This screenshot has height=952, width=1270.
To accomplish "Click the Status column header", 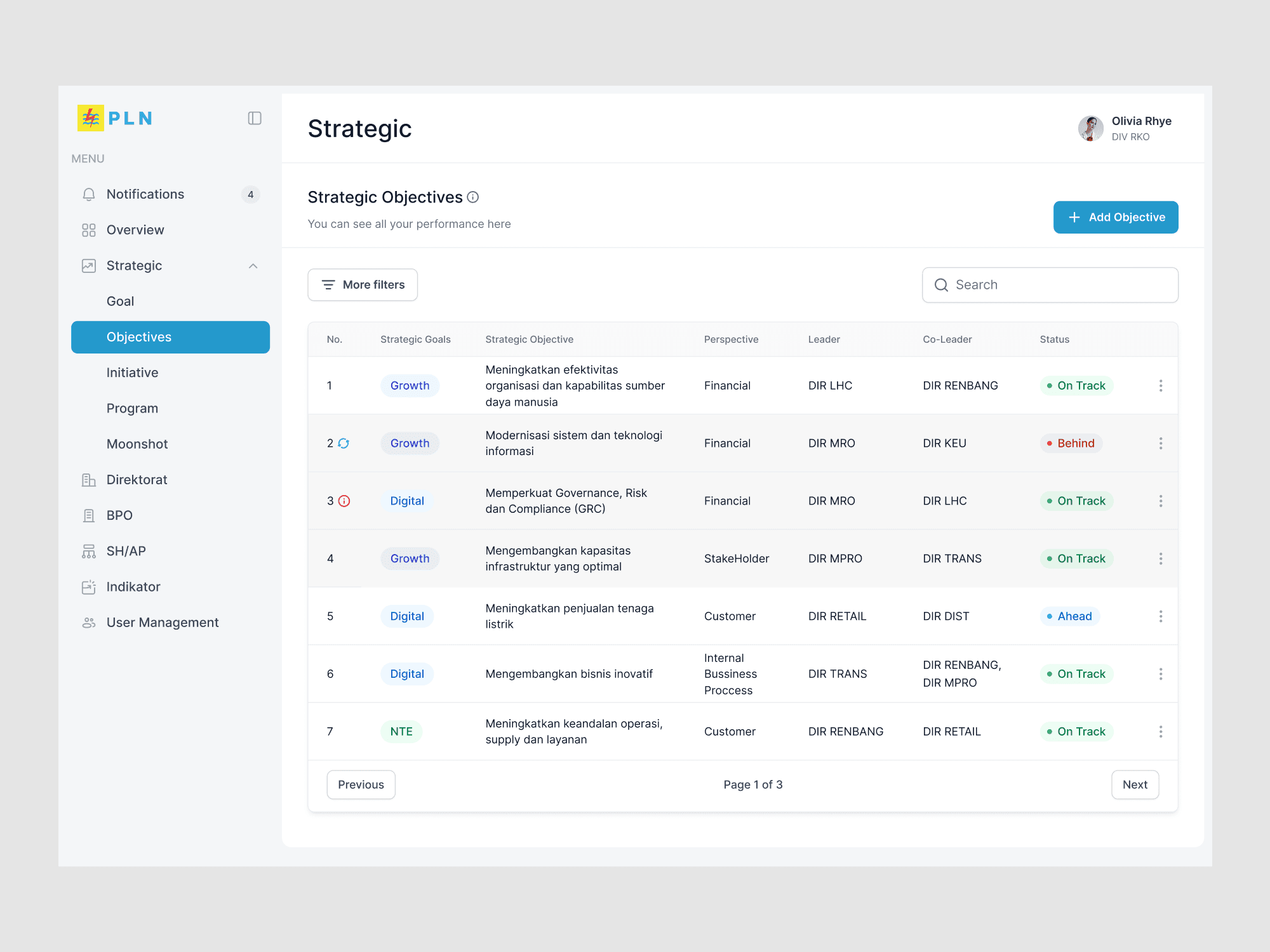I will click(1055, 340).
